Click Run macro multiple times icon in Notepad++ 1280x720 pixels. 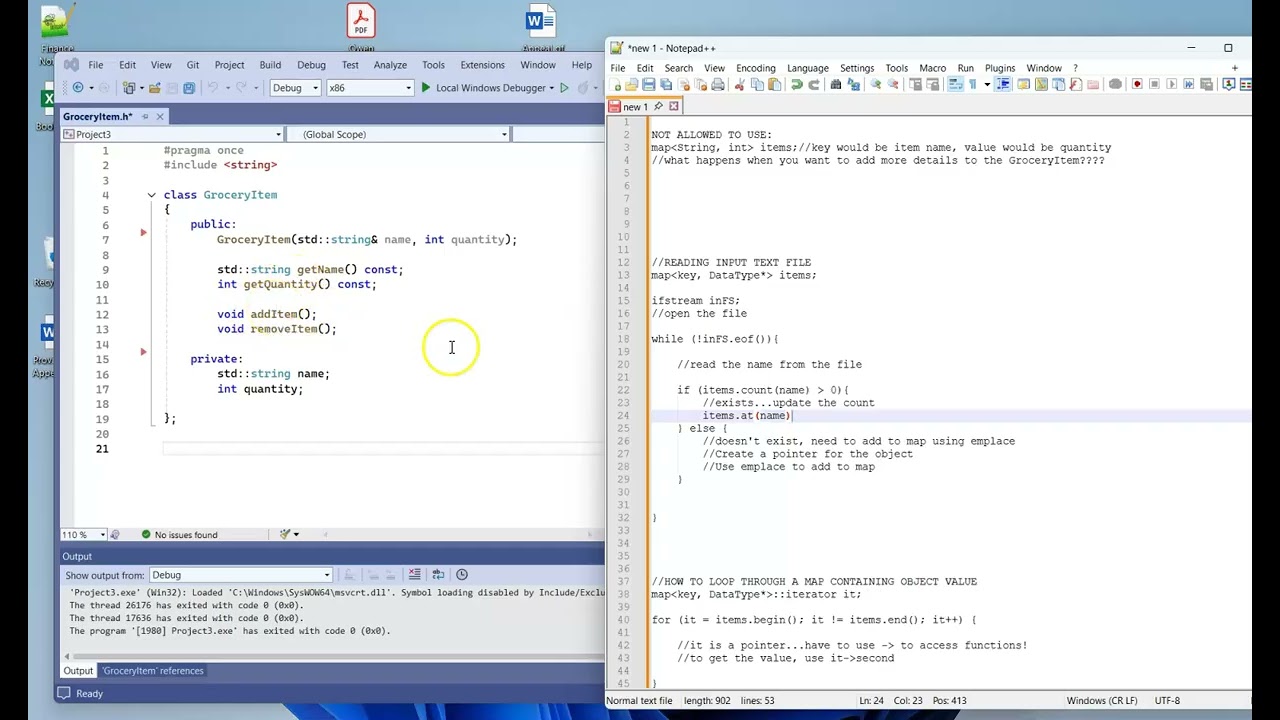[1189, 85]
